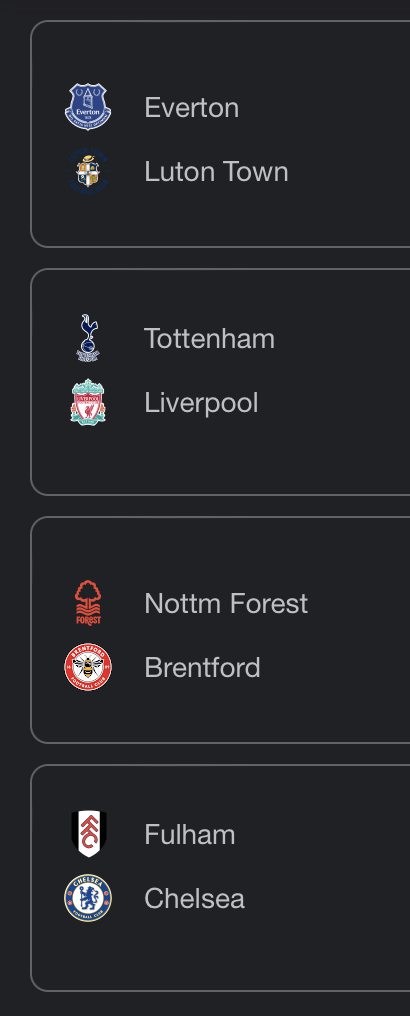
Task: Click the Chelsea lion crest
Action: pos(88,898)
